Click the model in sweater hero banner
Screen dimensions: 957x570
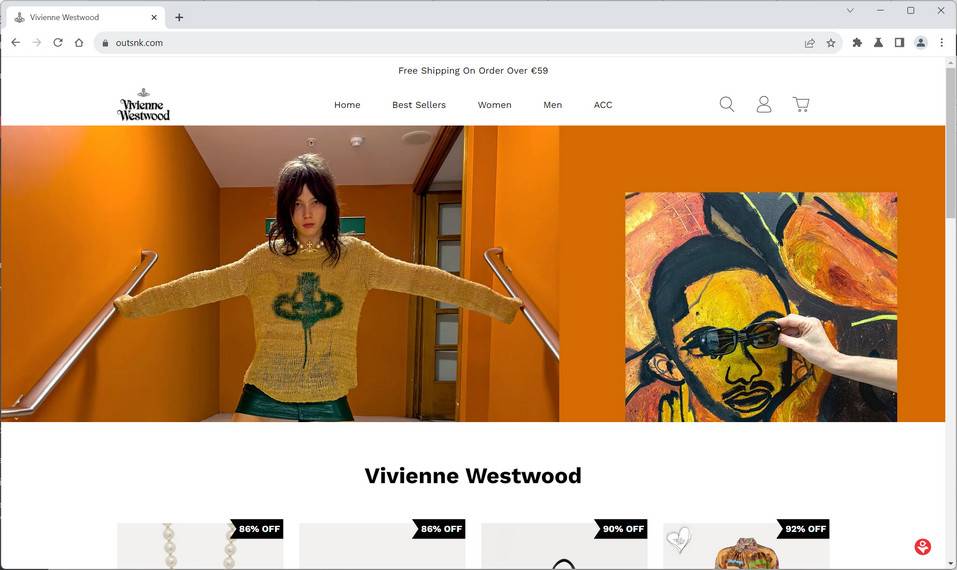click(280, 273)
